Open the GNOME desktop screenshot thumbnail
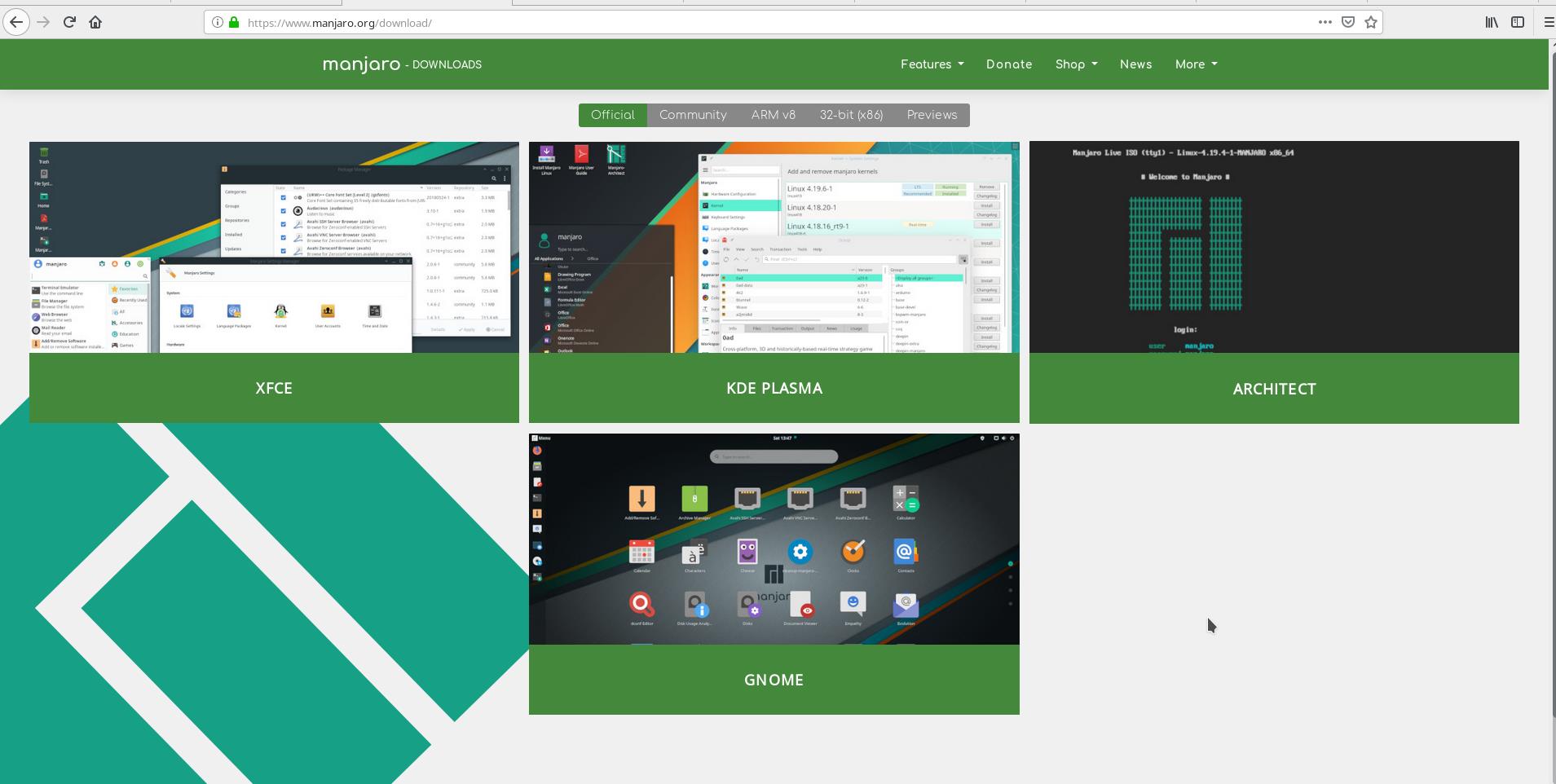Viewport: 1556px width, 784px height. (774, 539)
